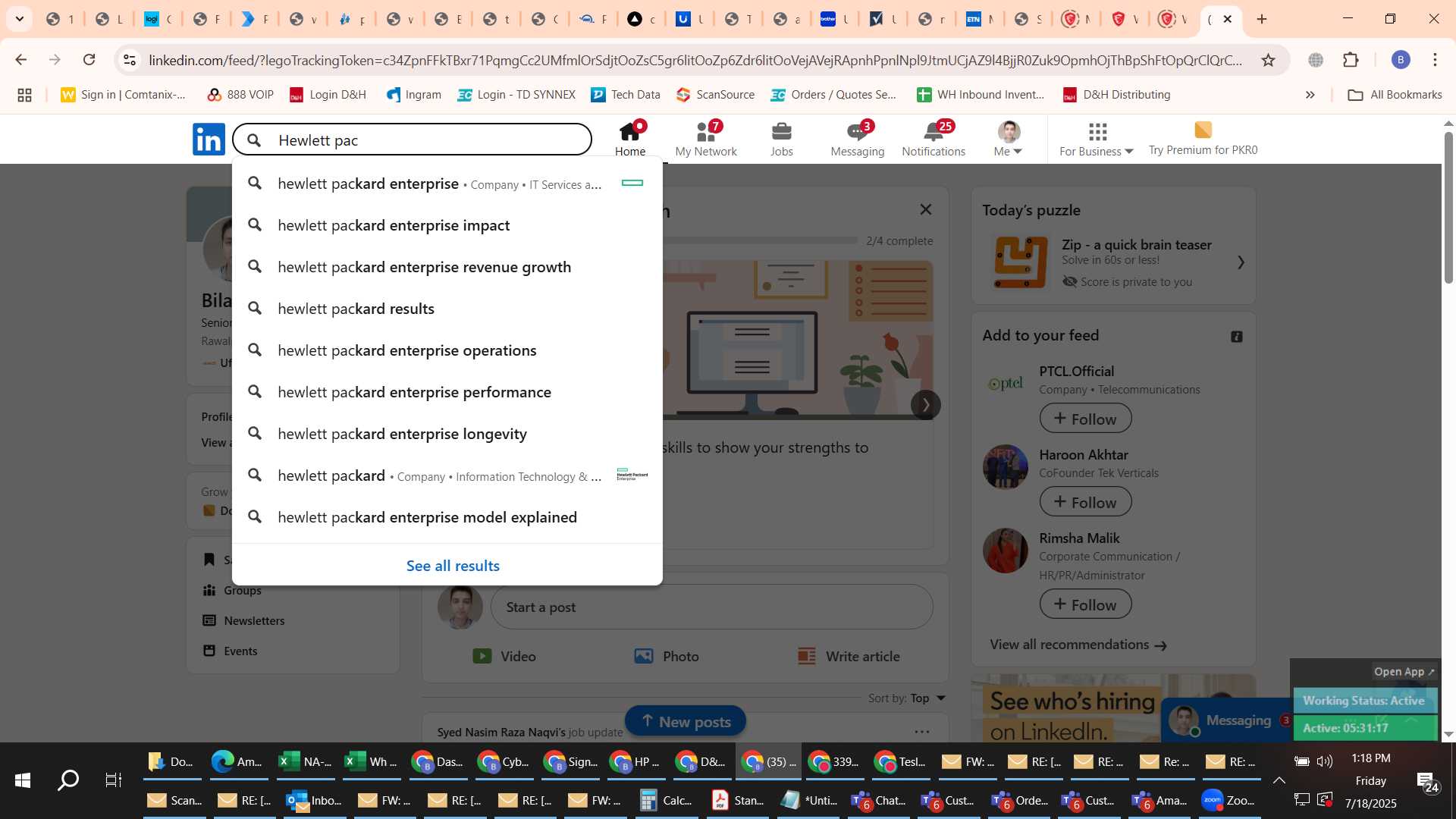Go to the Home feed icon
1456x819 pixels.
630,139
